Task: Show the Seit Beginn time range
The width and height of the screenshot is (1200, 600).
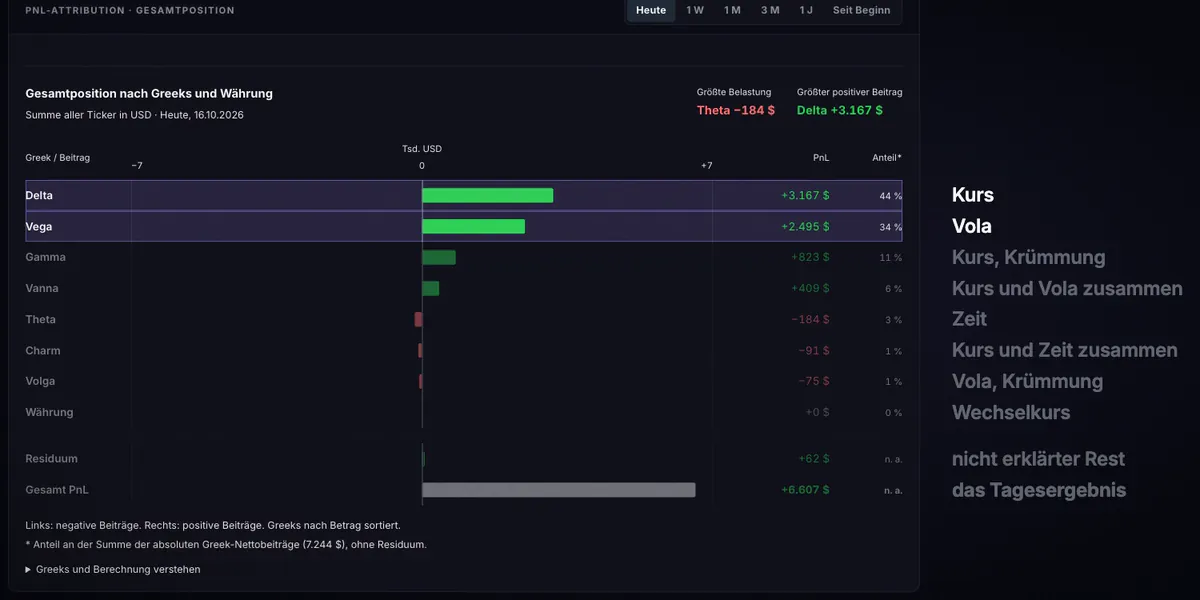Action: [x=861, y=10]
